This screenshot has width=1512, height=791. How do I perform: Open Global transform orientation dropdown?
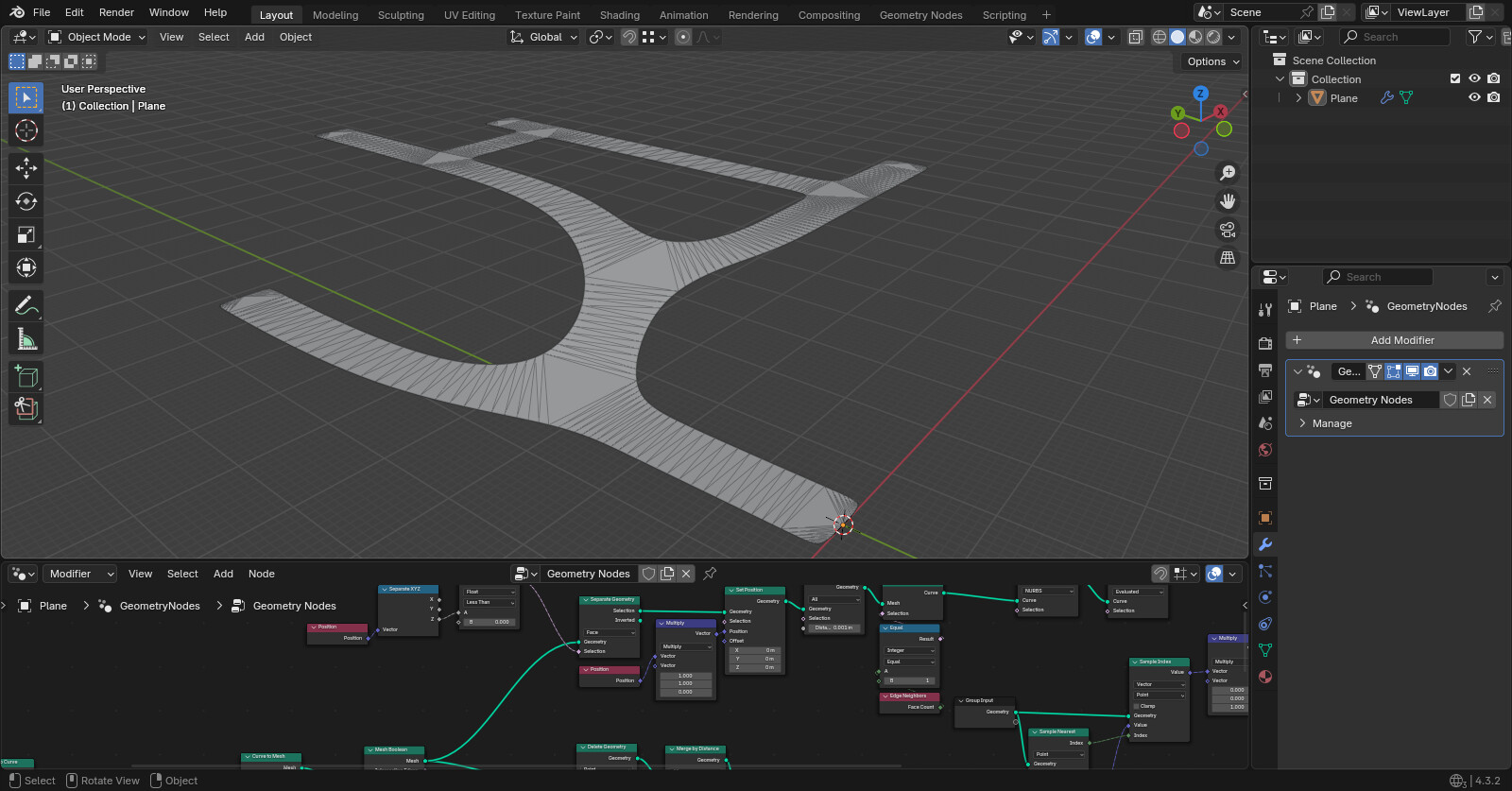(x=543, y=37)
